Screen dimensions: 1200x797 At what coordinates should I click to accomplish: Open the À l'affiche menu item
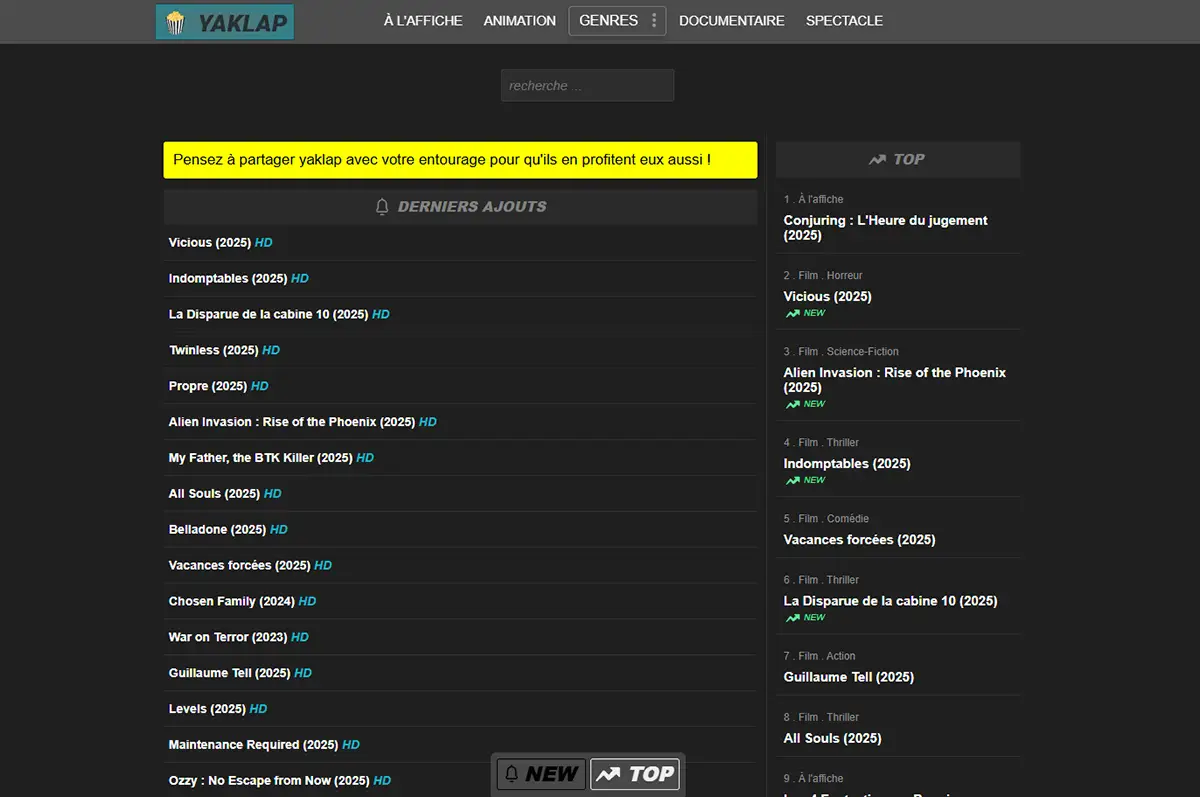pos(423,21)
